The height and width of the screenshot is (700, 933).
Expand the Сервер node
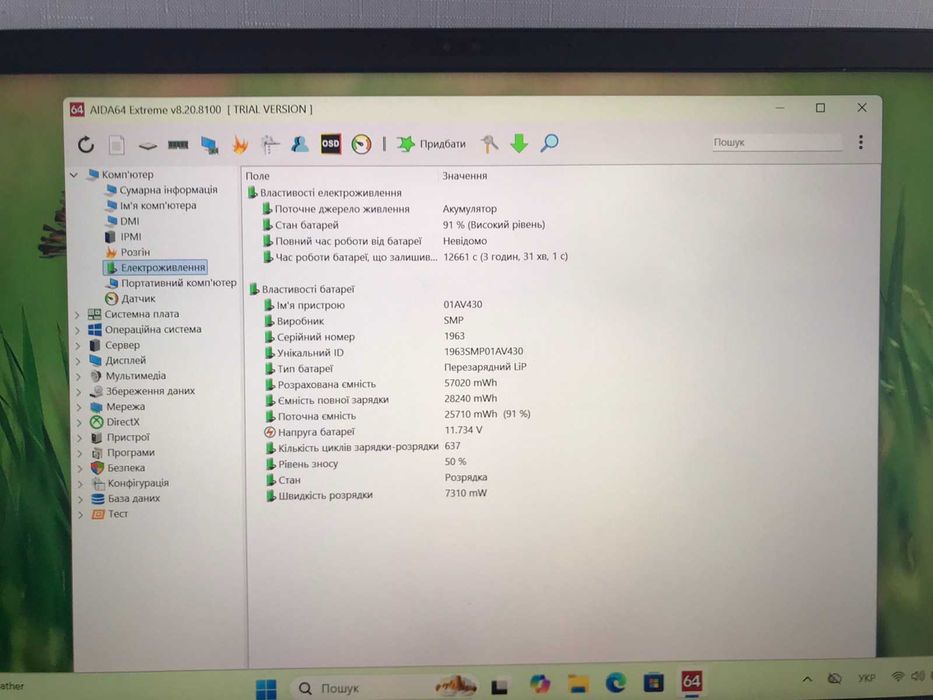(x=78, y=345)
